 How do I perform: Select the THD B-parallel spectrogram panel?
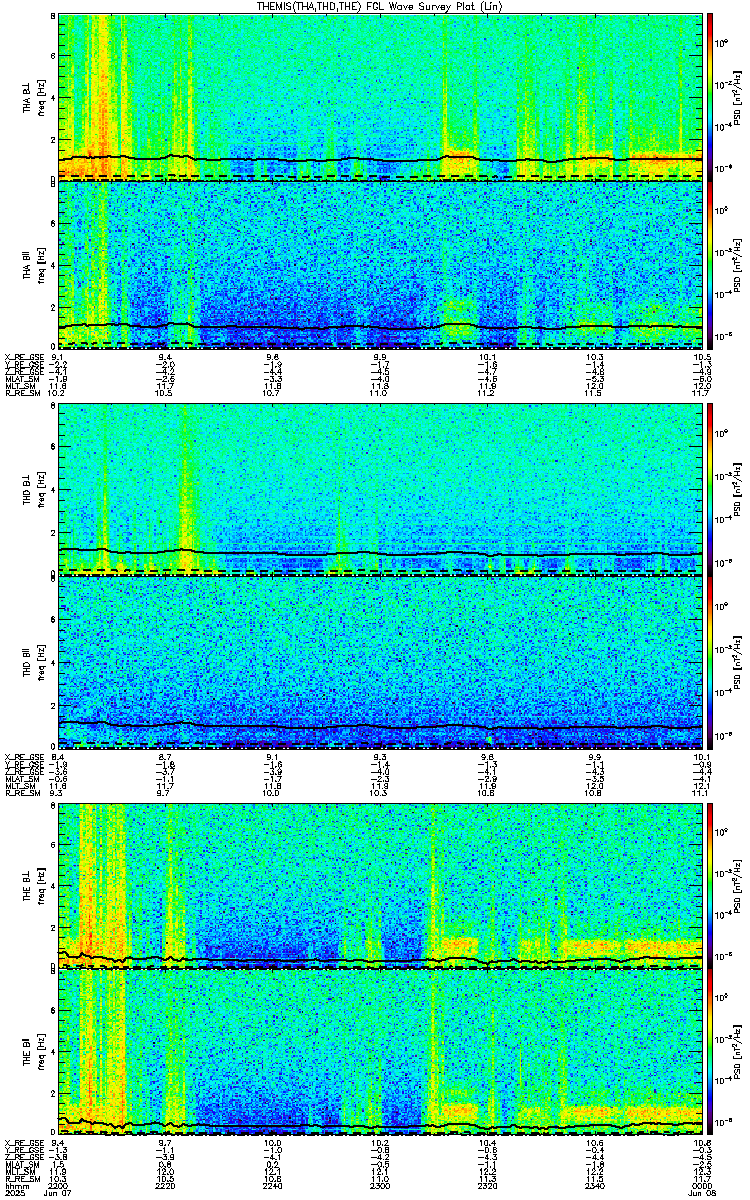[380, 662]
